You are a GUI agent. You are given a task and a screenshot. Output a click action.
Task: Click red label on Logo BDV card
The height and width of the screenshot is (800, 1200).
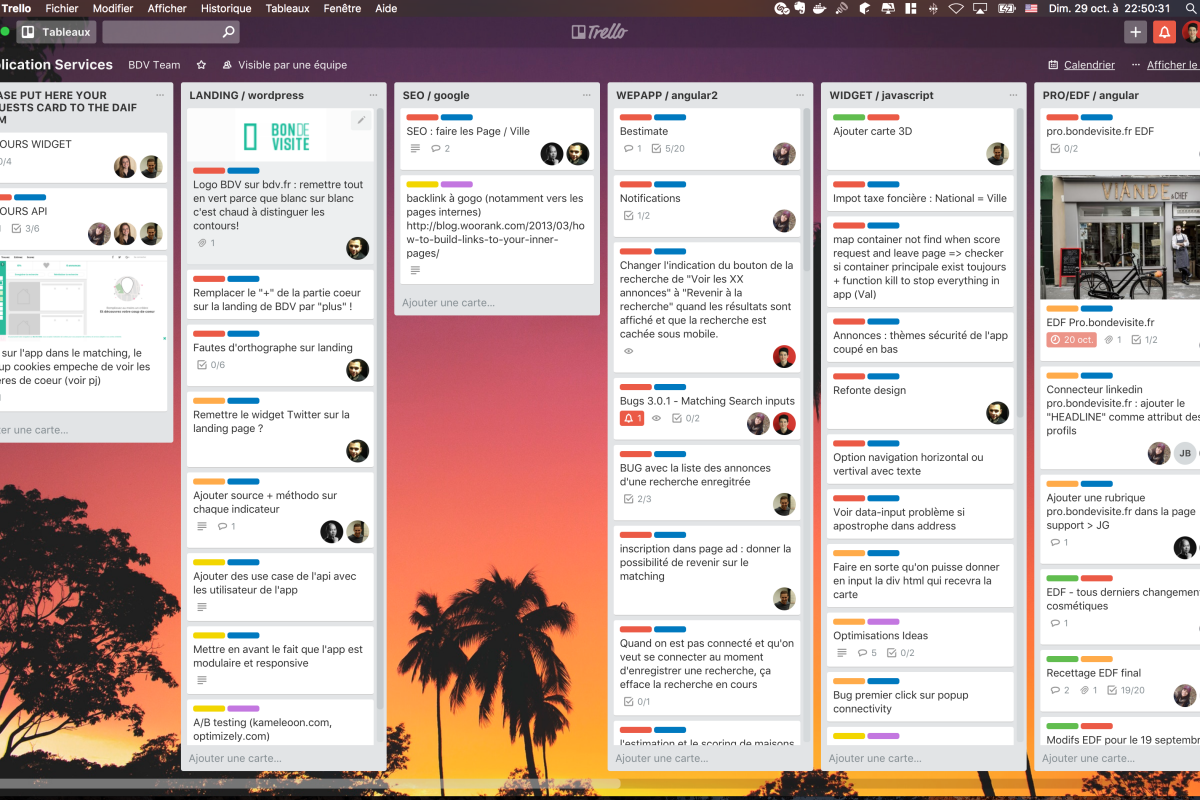pos(209,171)
